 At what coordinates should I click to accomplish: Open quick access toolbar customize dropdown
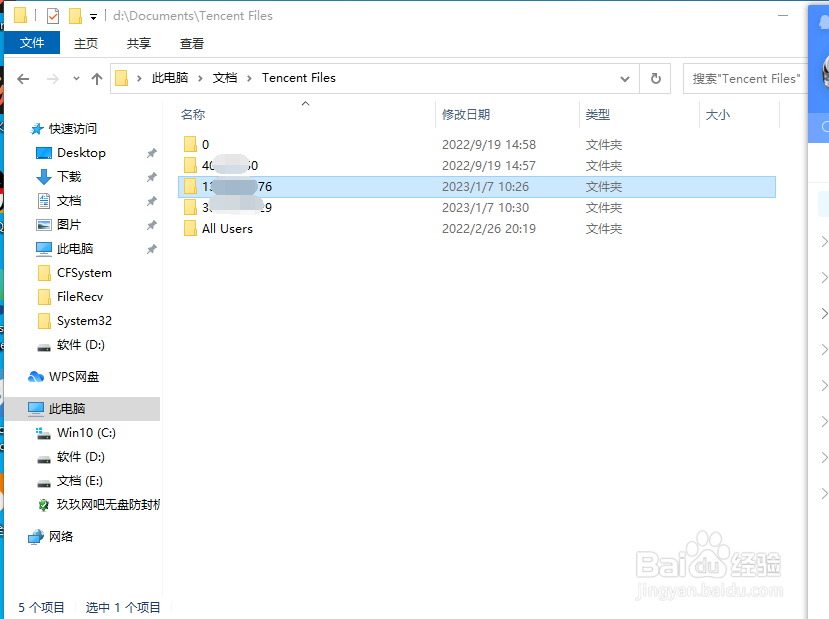[94, 17]
